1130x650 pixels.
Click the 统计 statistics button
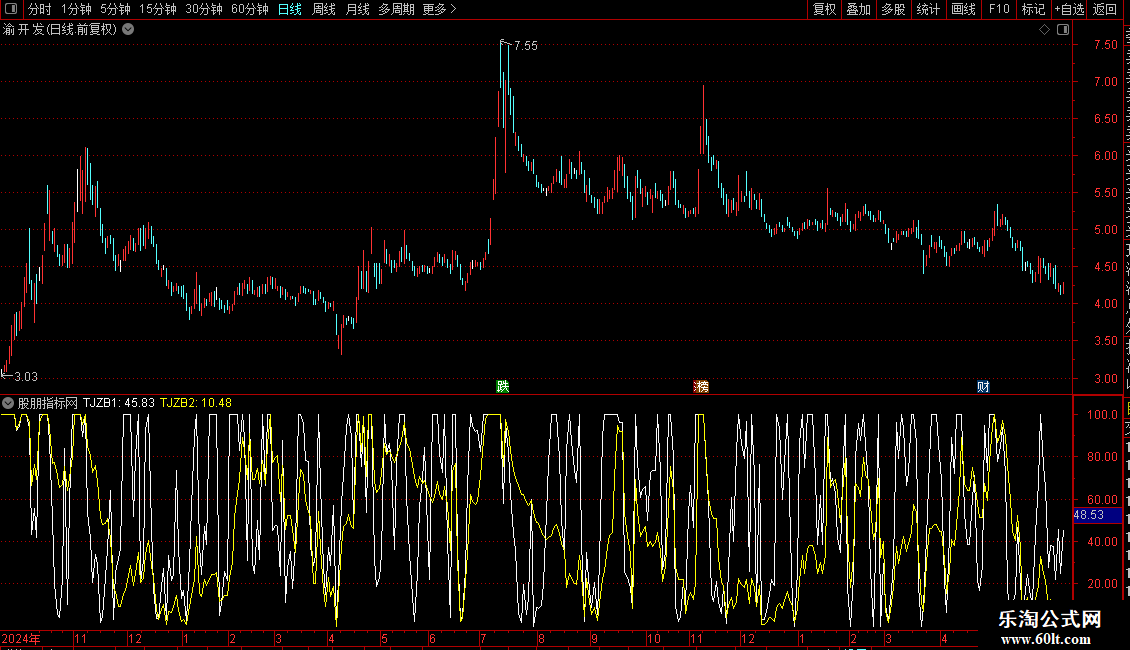click(x=928, y=9)
